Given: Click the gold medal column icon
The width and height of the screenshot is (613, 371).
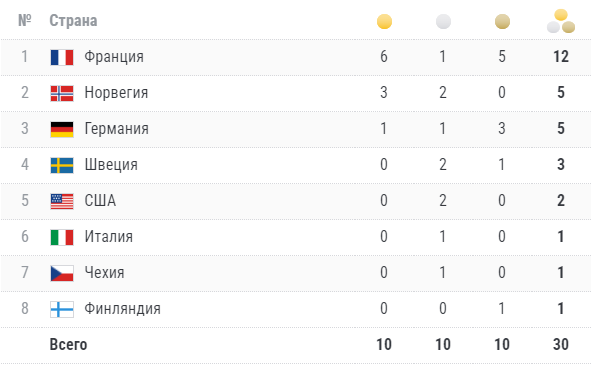Looking at the screenshot, I should click(x=384, y=22).
